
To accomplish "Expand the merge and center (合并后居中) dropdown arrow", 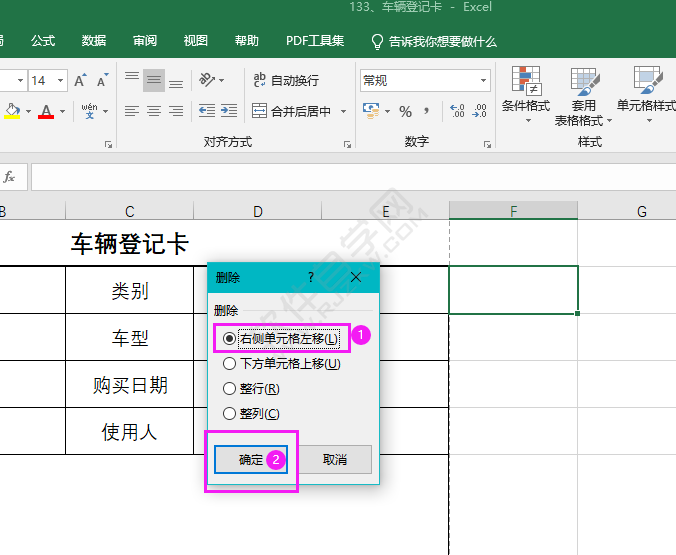I will pyautogui.click(x=344, y=111).
